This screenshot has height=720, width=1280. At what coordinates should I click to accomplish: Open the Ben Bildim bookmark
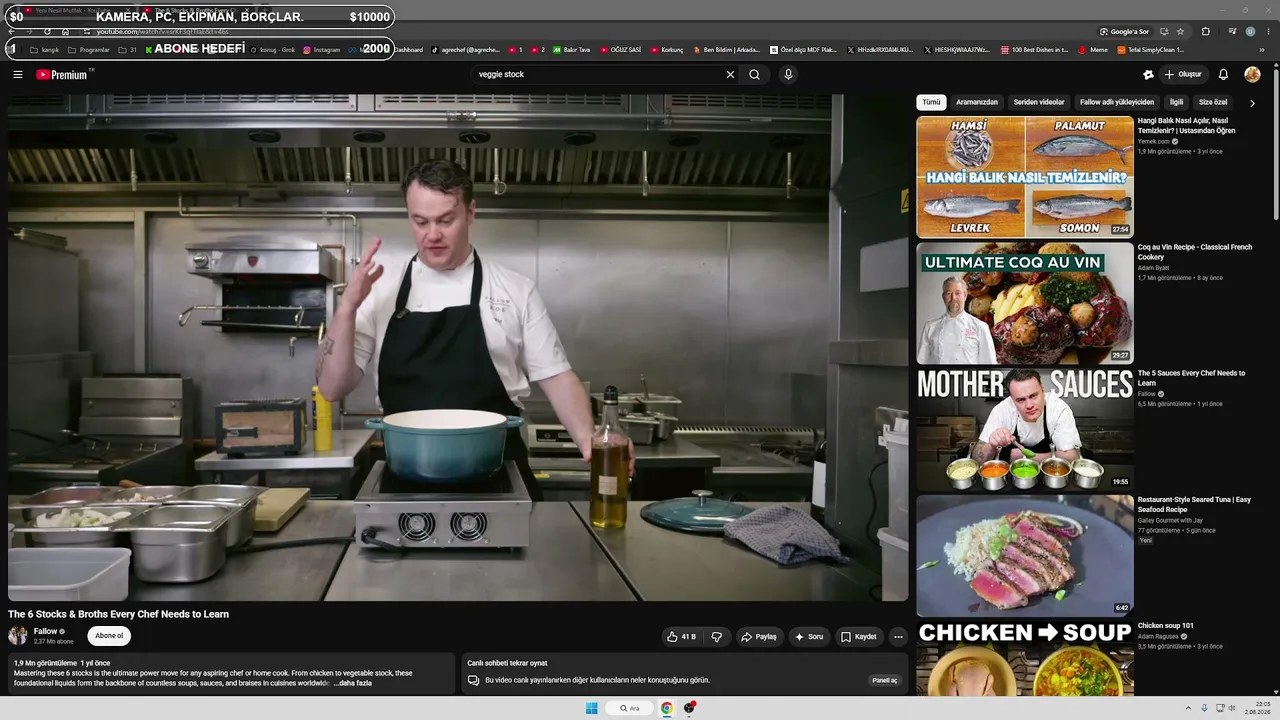click(x=726, y=50)
